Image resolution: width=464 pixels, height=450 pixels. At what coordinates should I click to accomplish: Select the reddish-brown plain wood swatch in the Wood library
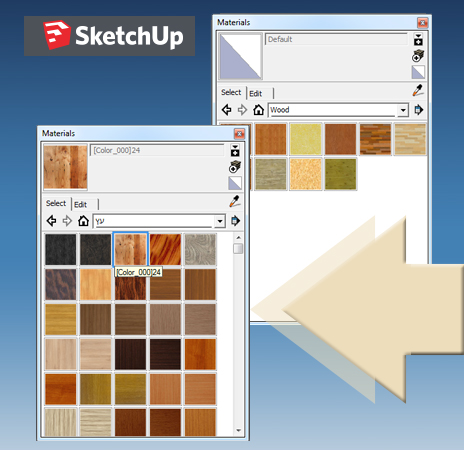pos(341,139)
